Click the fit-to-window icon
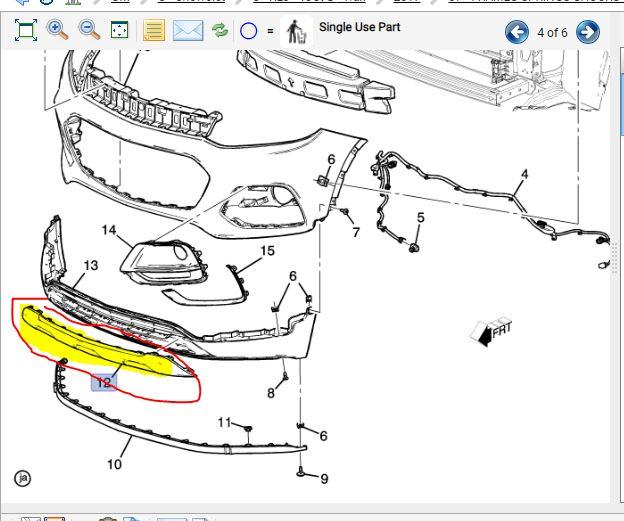This screenshot has width=624, height=521. click(x=26, y=31)
